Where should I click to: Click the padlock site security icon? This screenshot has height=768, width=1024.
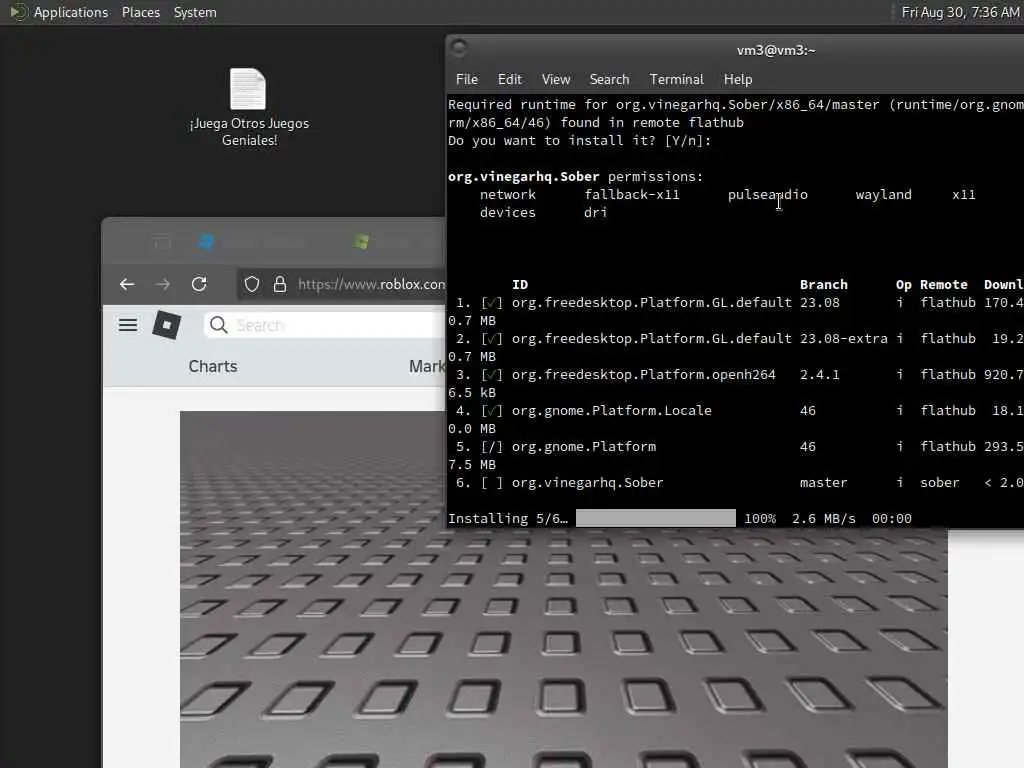(280, 284)
